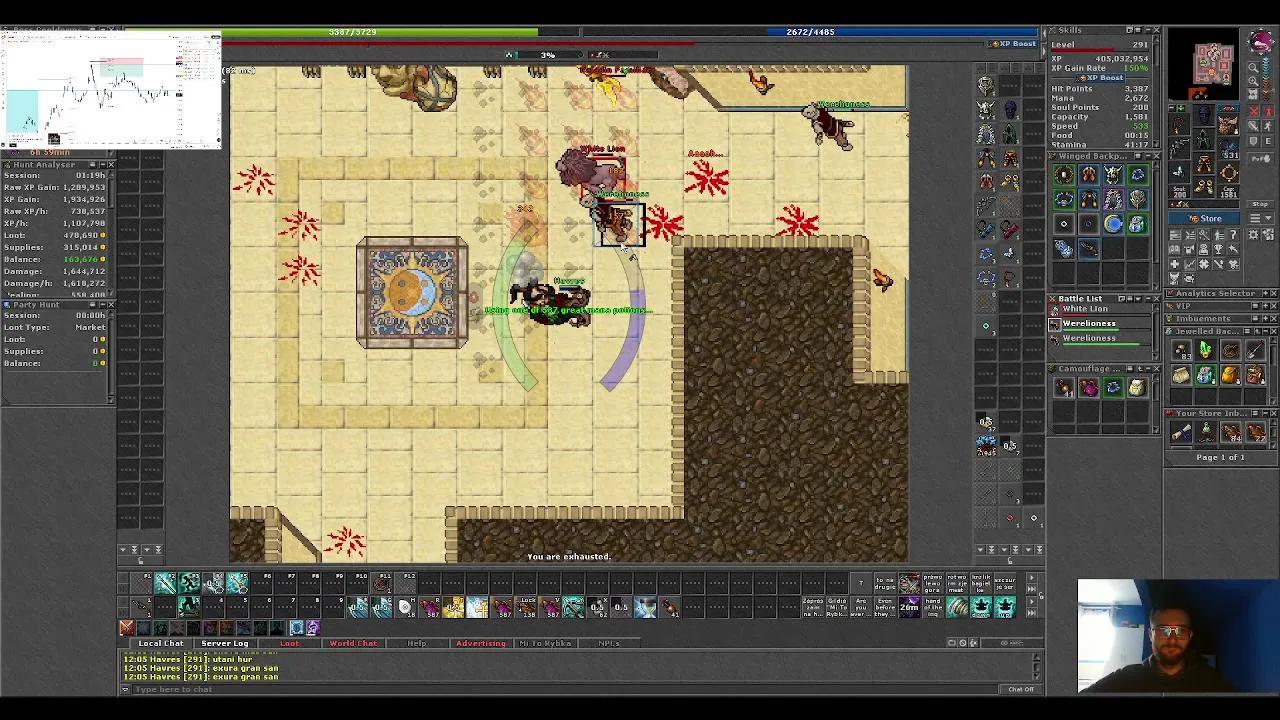Use the shovel in the Jewelled Backpack

[1255, 350]
